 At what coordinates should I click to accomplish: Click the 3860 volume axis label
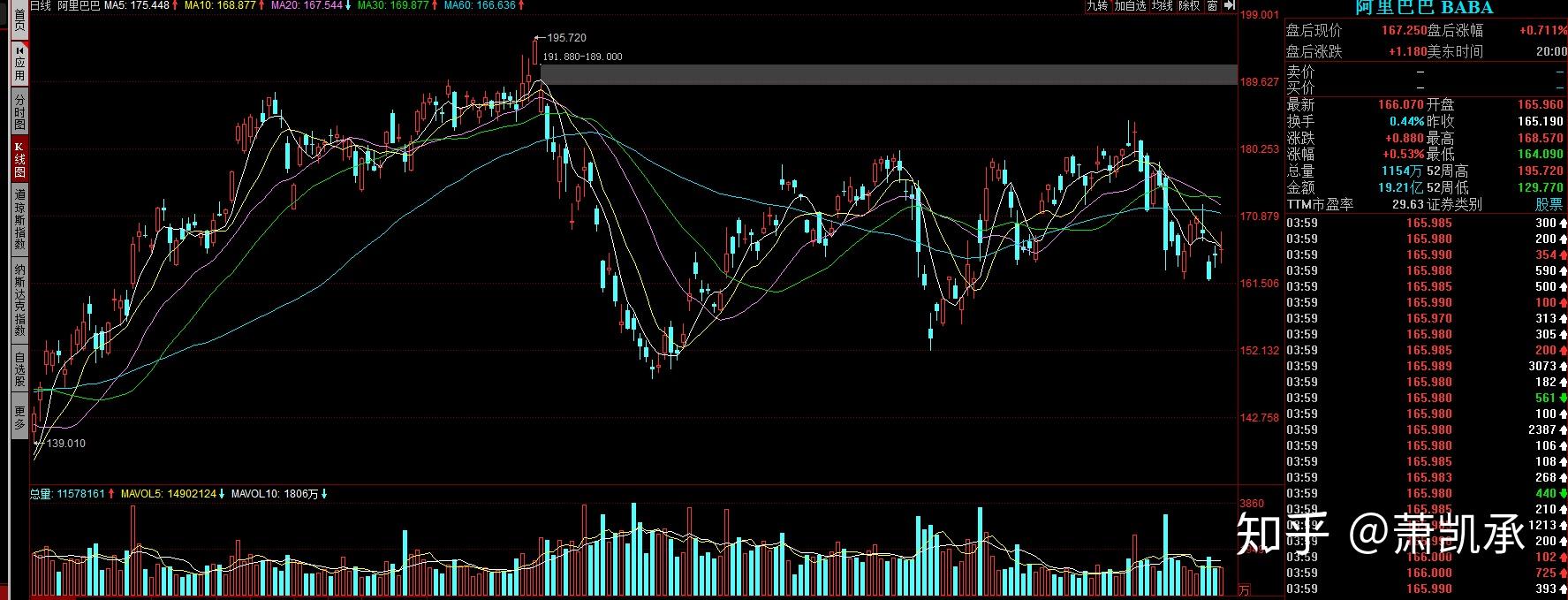click(x=1253, y=504)
